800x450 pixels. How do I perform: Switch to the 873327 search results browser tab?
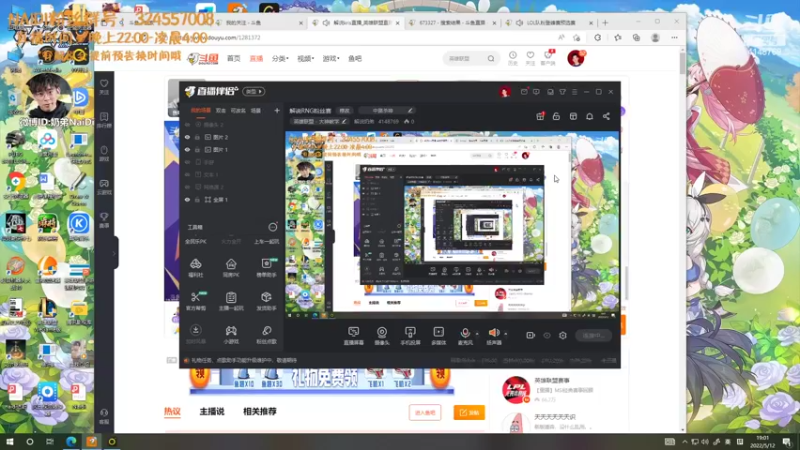point(452,23)
